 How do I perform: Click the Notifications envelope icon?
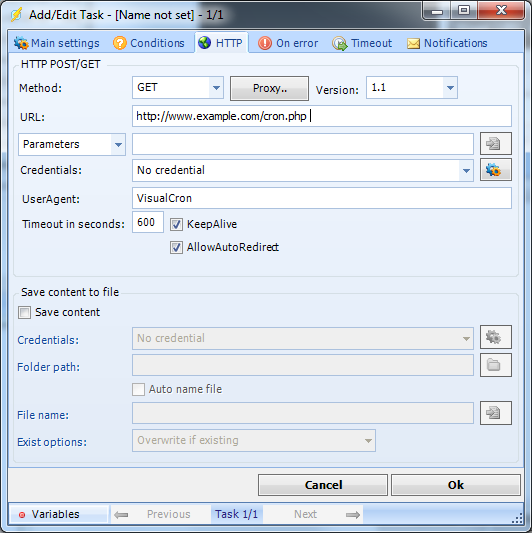click(x=413, y=44)
